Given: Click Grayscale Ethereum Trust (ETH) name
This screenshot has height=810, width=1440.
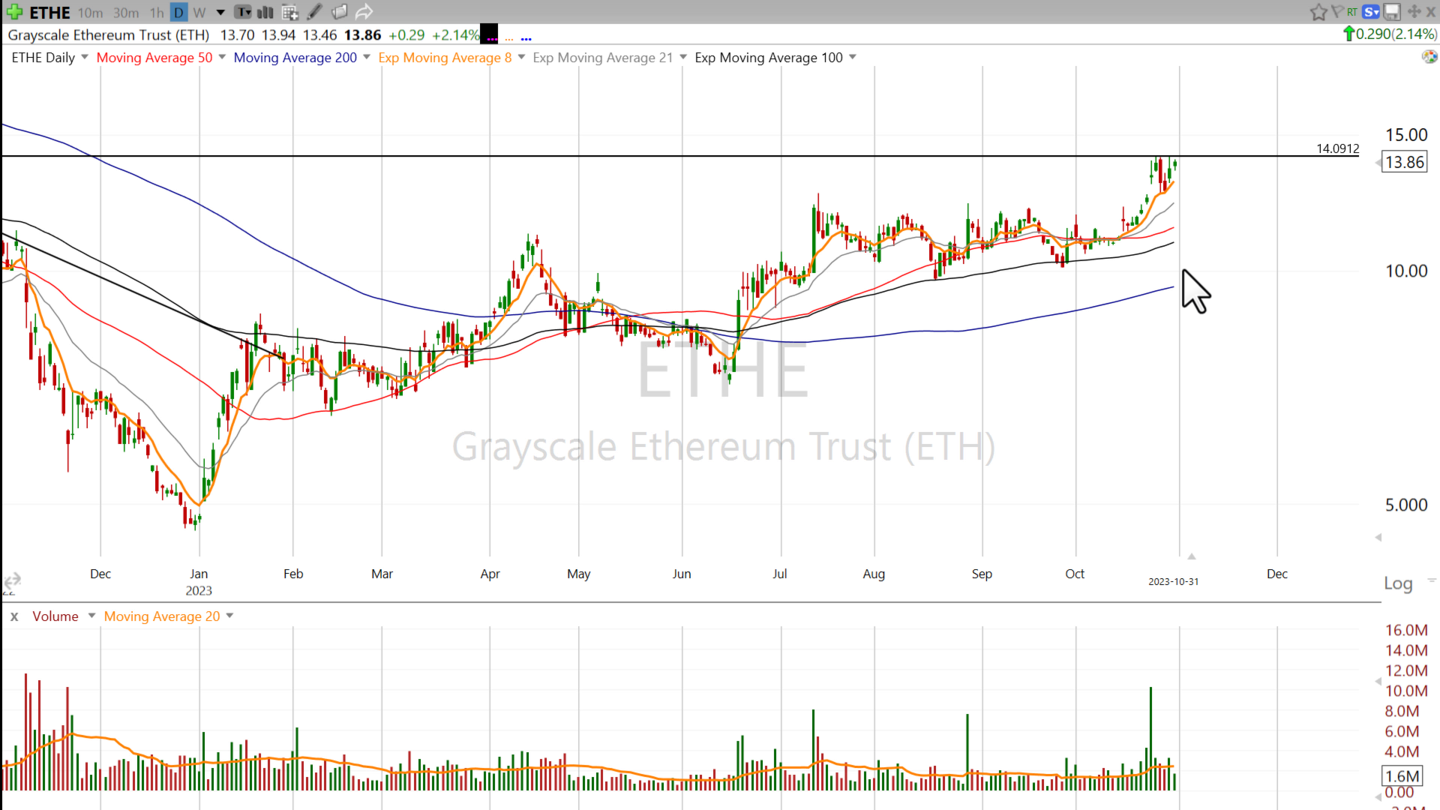Looking at the screenshot, I should [x=108, y=35].
